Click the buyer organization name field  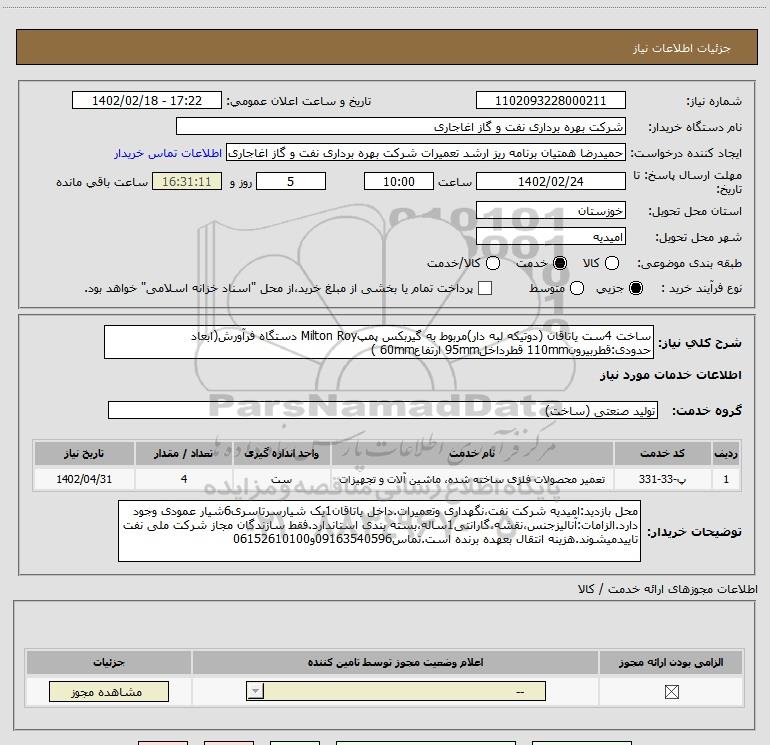[401, 127]
